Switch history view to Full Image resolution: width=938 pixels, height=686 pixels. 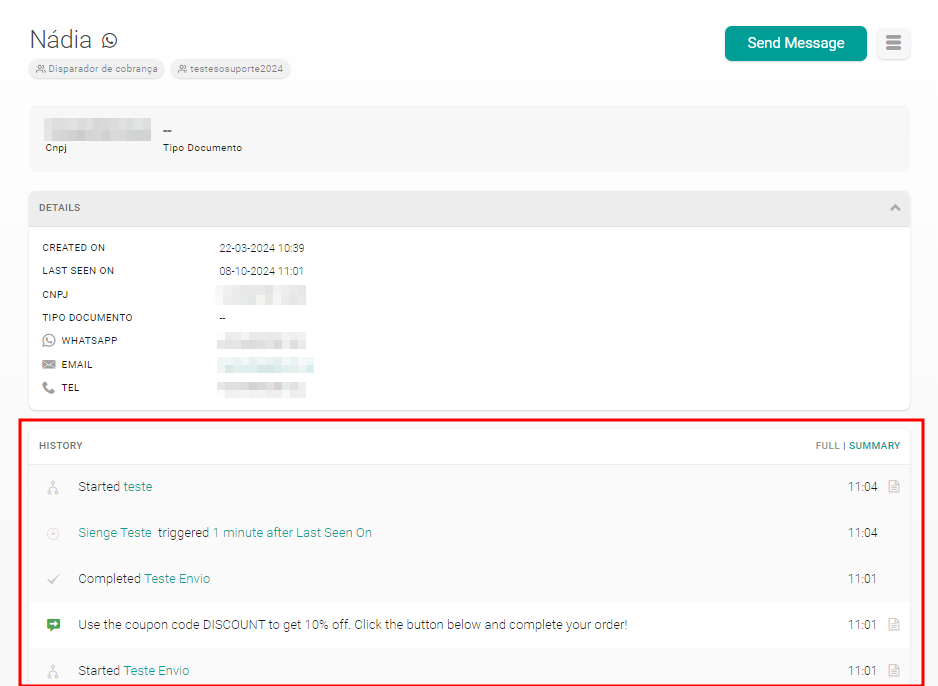coord(827,446)
